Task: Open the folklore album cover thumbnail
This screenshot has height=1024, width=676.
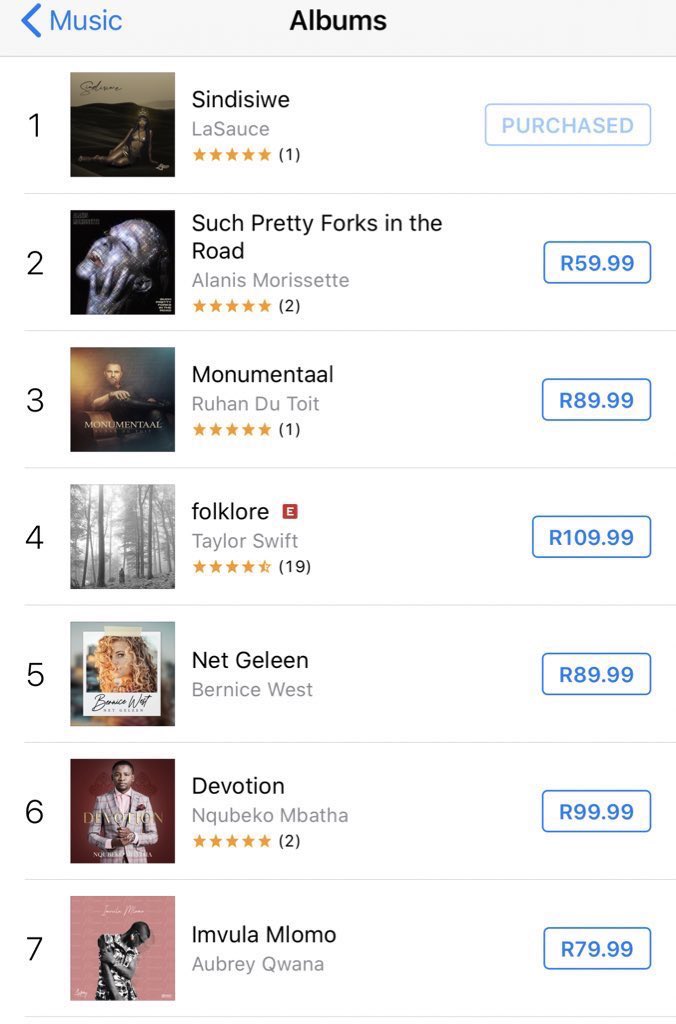Action: click(123, 536)
